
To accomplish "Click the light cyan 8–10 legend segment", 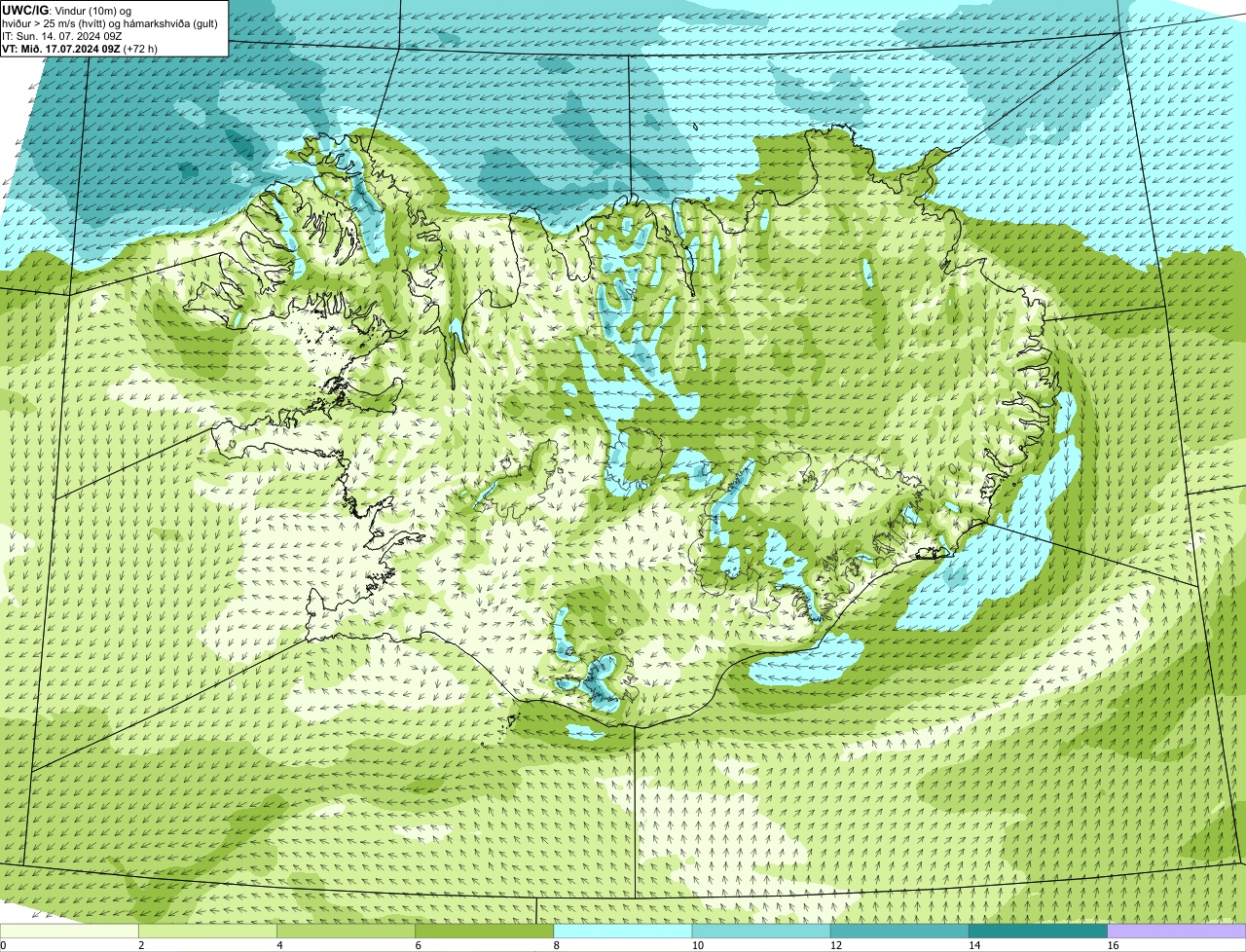I will 623,931.
